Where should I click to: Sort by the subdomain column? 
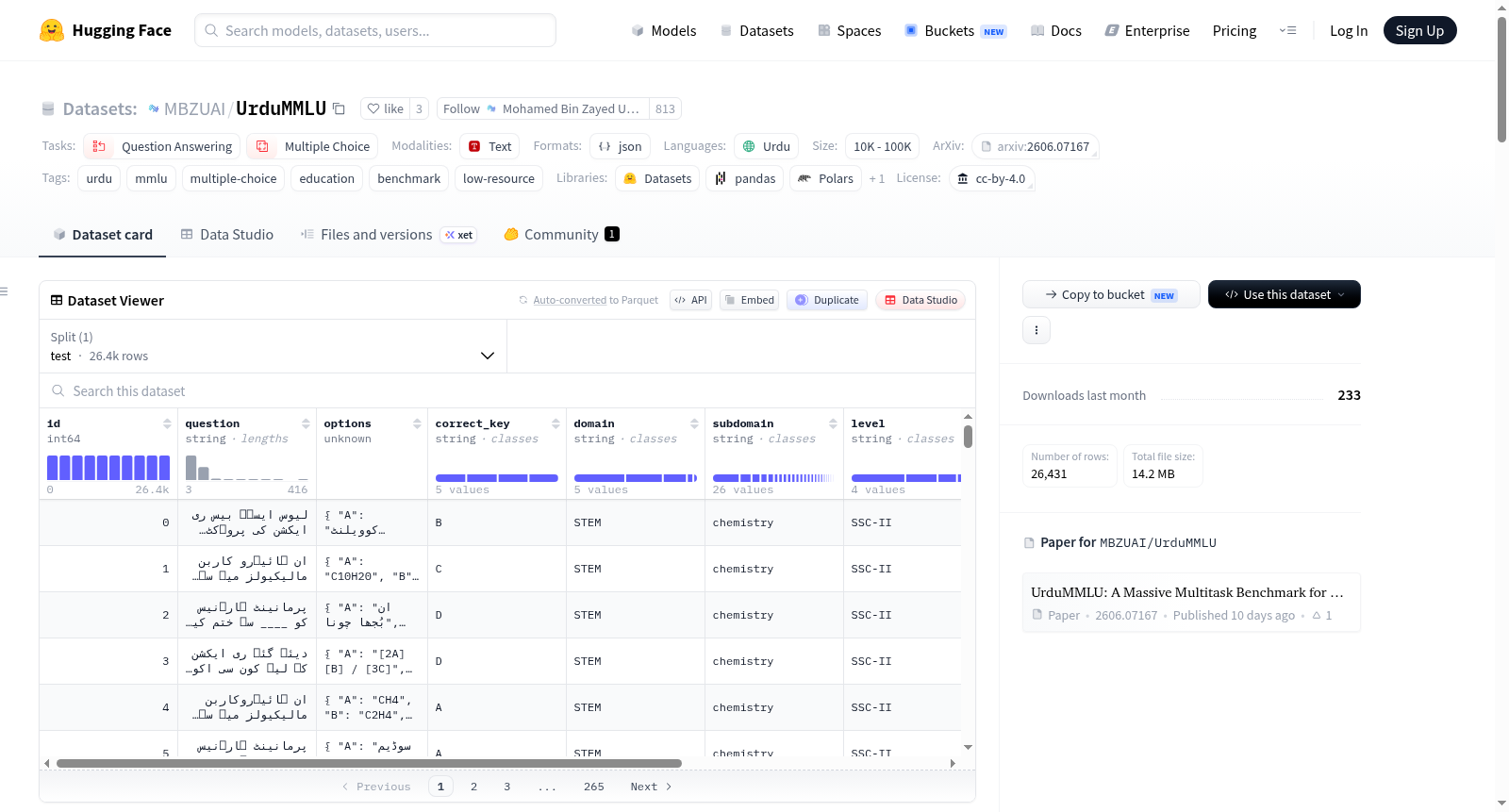point(833,423)
